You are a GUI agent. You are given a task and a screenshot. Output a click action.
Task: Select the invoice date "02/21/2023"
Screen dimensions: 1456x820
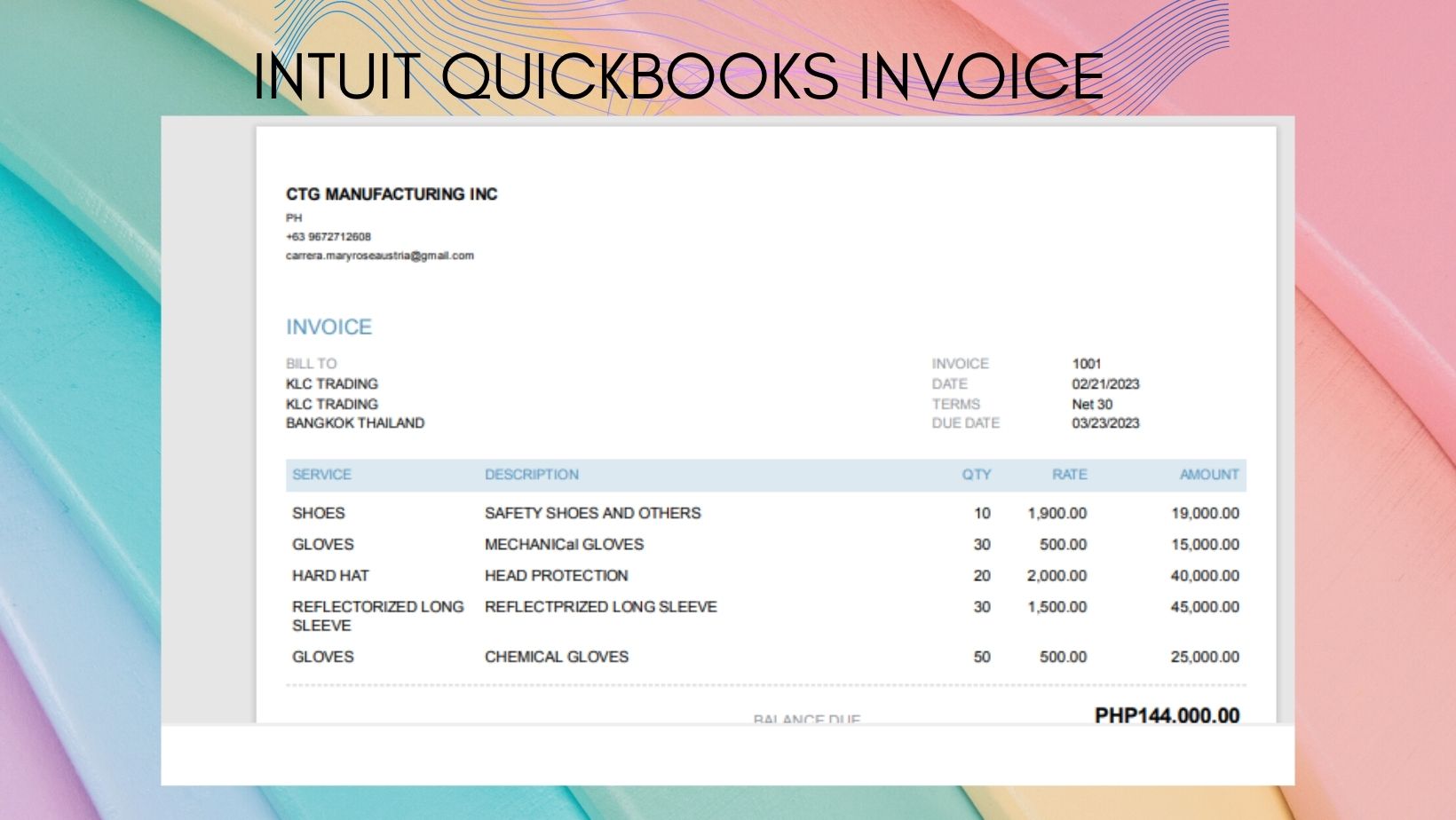click(1105, 384)
